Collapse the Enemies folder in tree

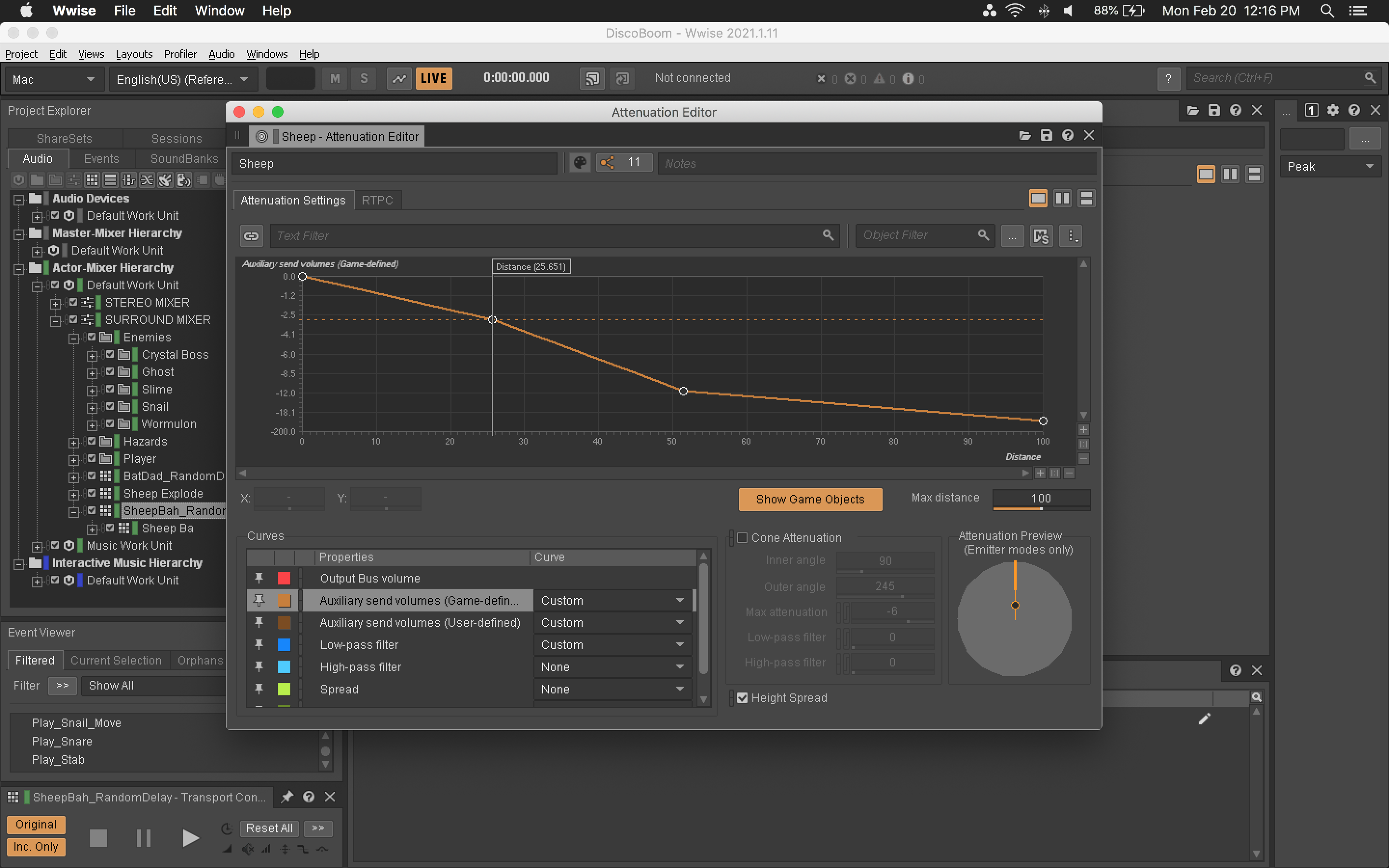(73, 339)
